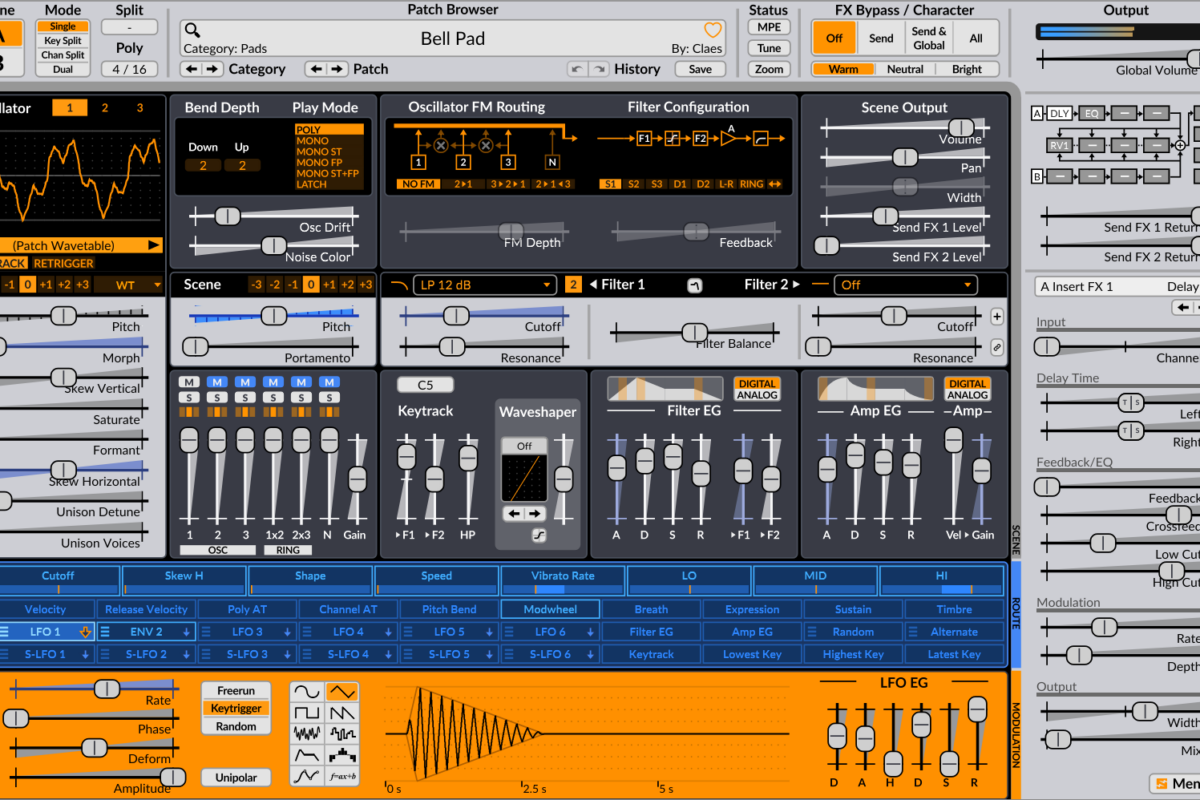The height and width of the screenshot is (800, 1200).
Task: Select the envelope LFO shape
Action: pyautogui.click(x=307, y=755)
